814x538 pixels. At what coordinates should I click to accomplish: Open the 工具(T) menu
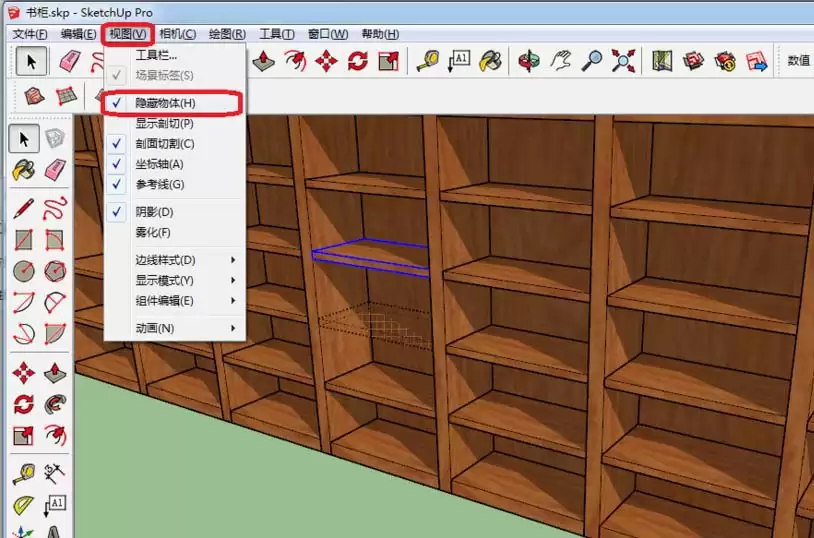point(277,34)
